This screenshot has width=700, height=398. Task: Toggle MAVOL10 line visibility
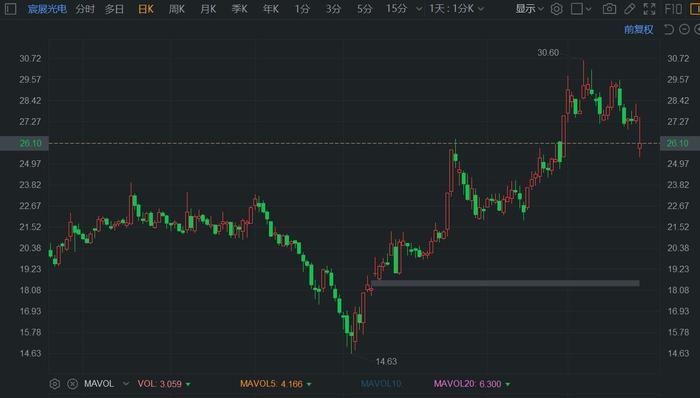(381, 384)
